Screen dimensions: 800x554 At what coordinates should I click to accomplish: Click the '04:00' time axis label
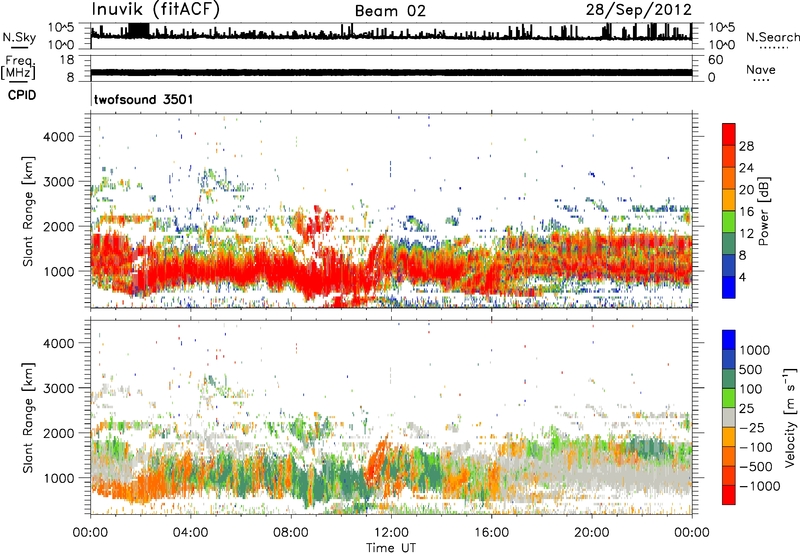190,533
